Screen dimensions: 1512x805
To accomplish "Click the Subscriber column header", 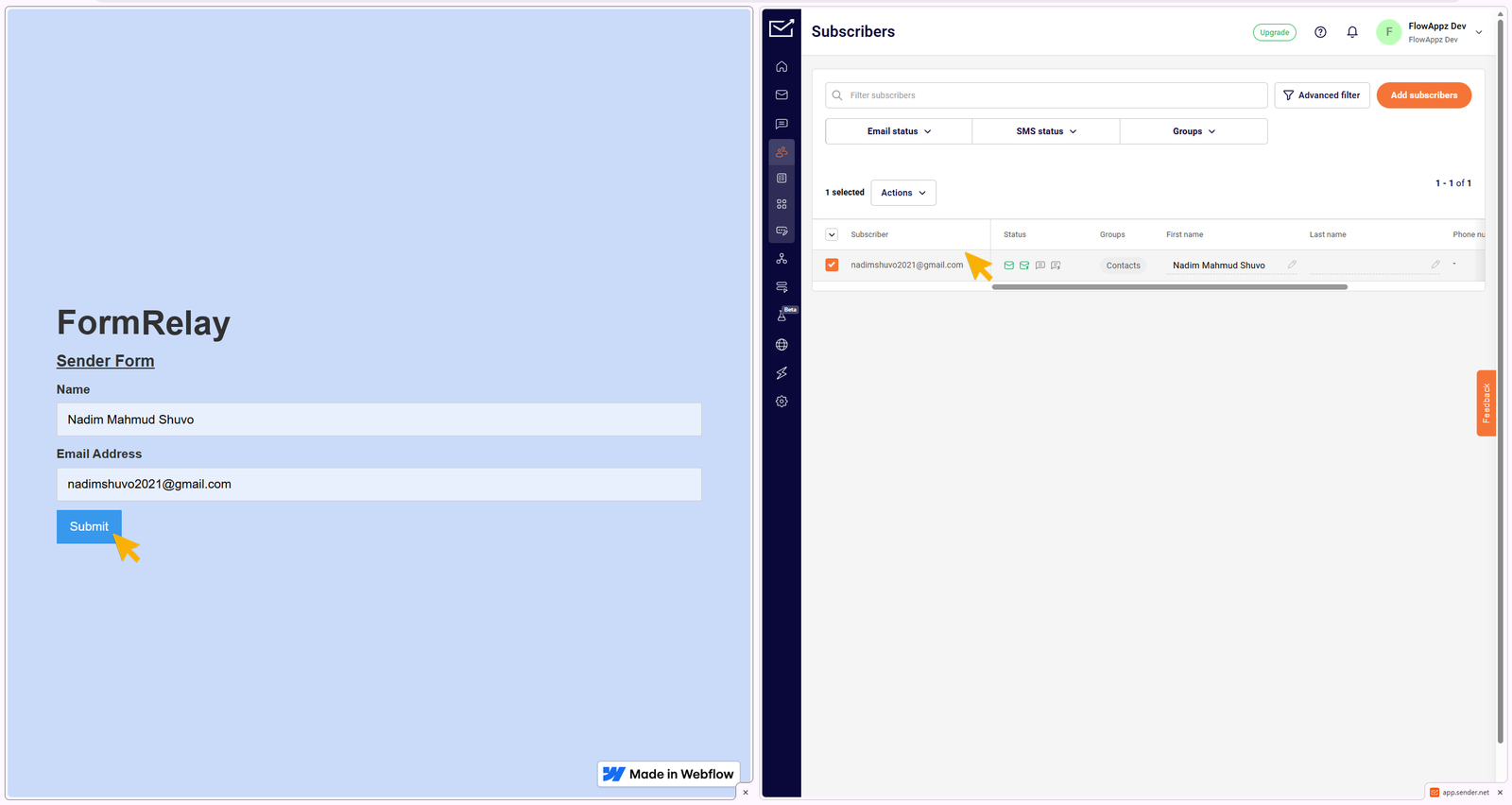I will (x=869, y=234).
